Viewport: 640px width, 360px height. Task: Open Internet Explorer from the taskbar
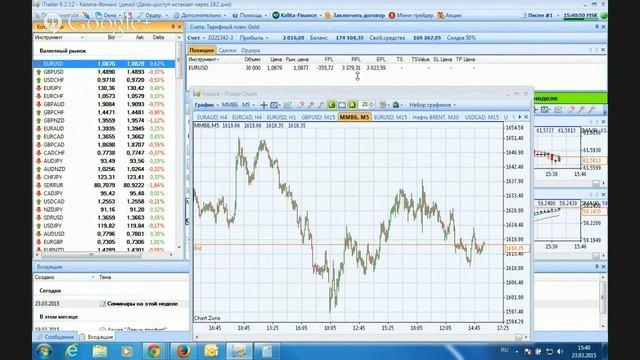72,351
